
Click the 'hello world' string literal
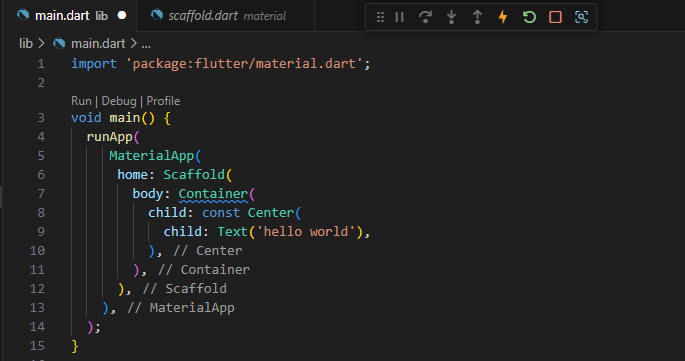(x=306, y=232)
